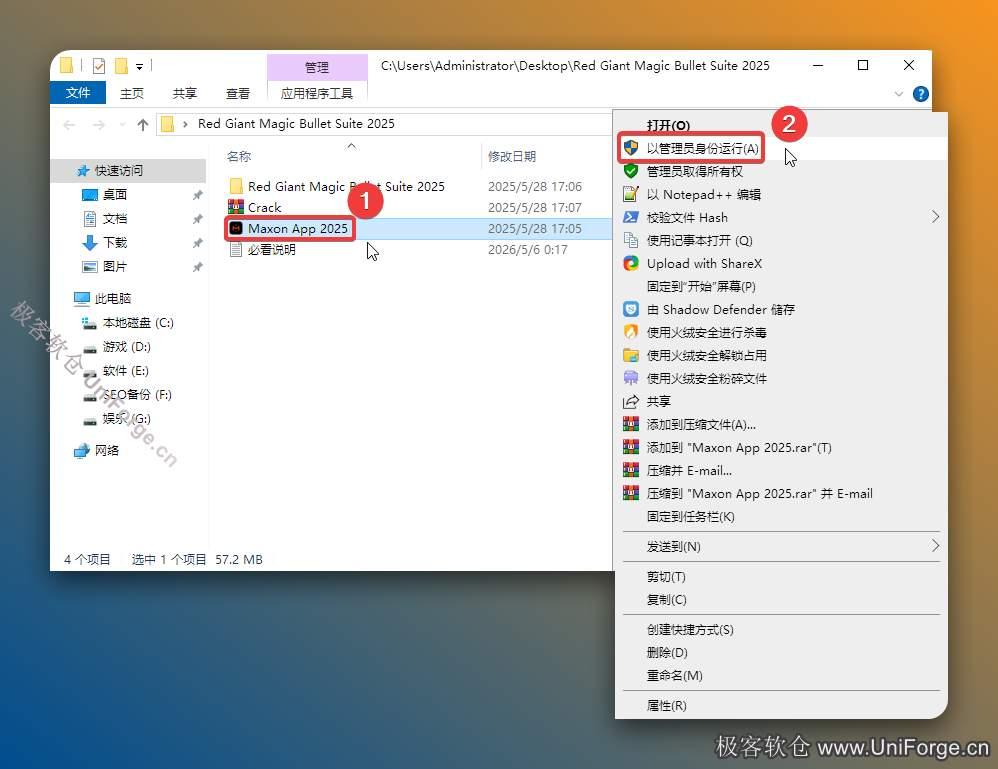
Task: Expand 发送到(N) submenu arrow
Action: click(x=935, y=546)
